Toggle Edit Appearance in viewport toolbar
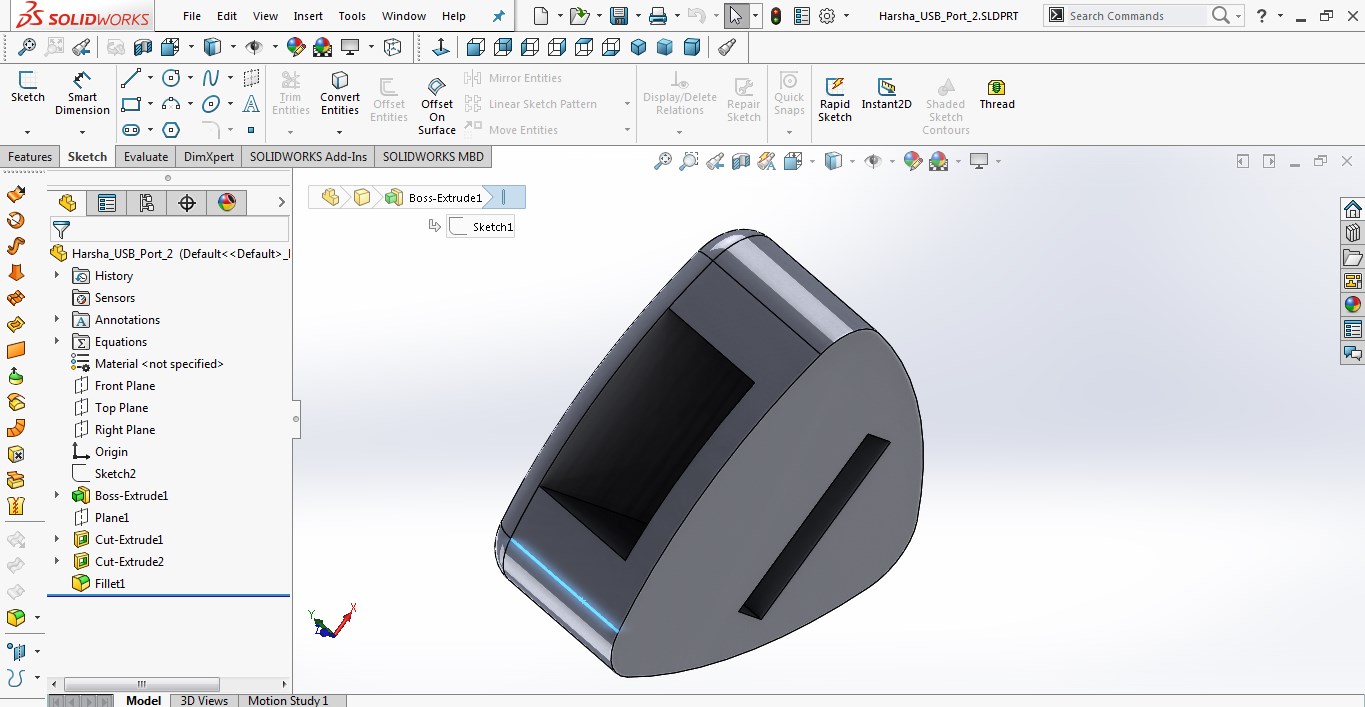Screen dimensions: 1365x707 [x=912, y=161]
